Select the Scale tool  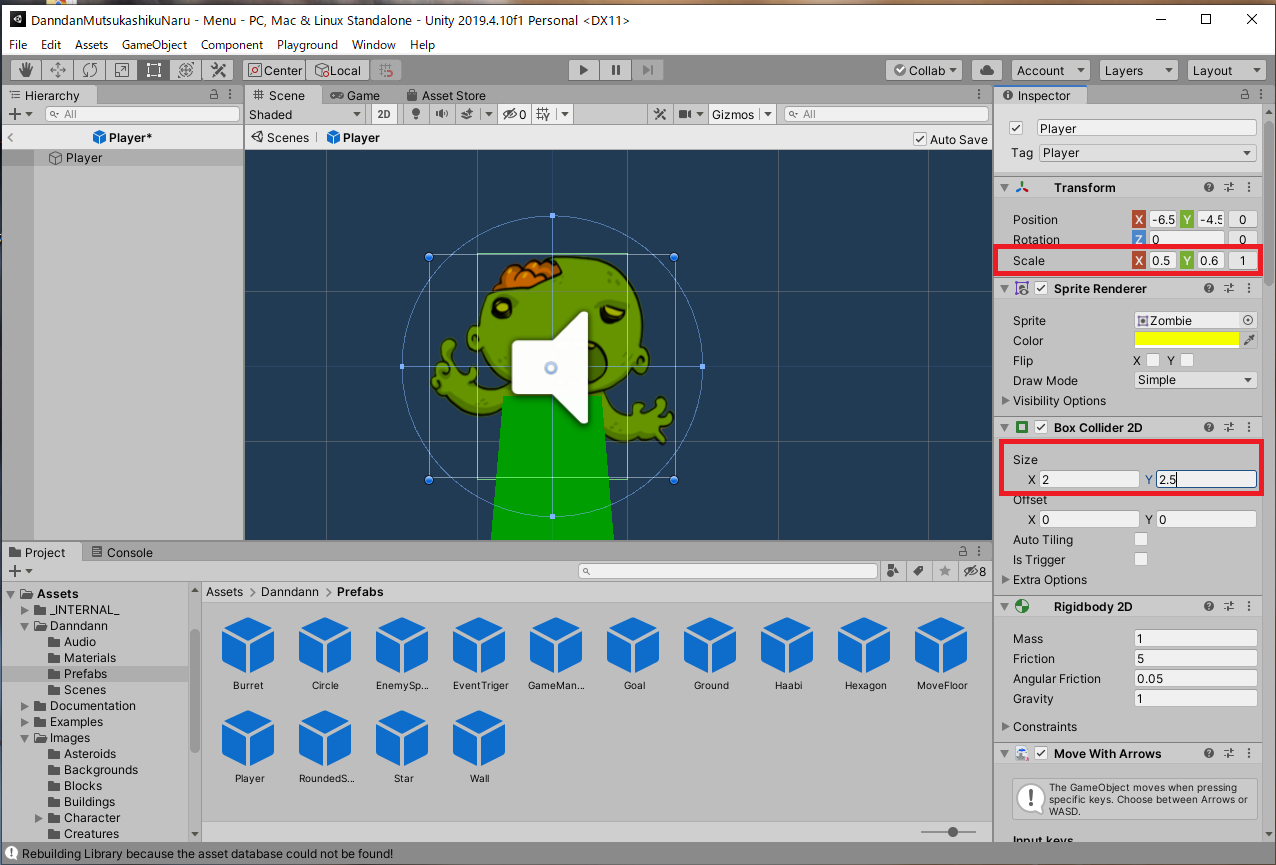point(122,70)
